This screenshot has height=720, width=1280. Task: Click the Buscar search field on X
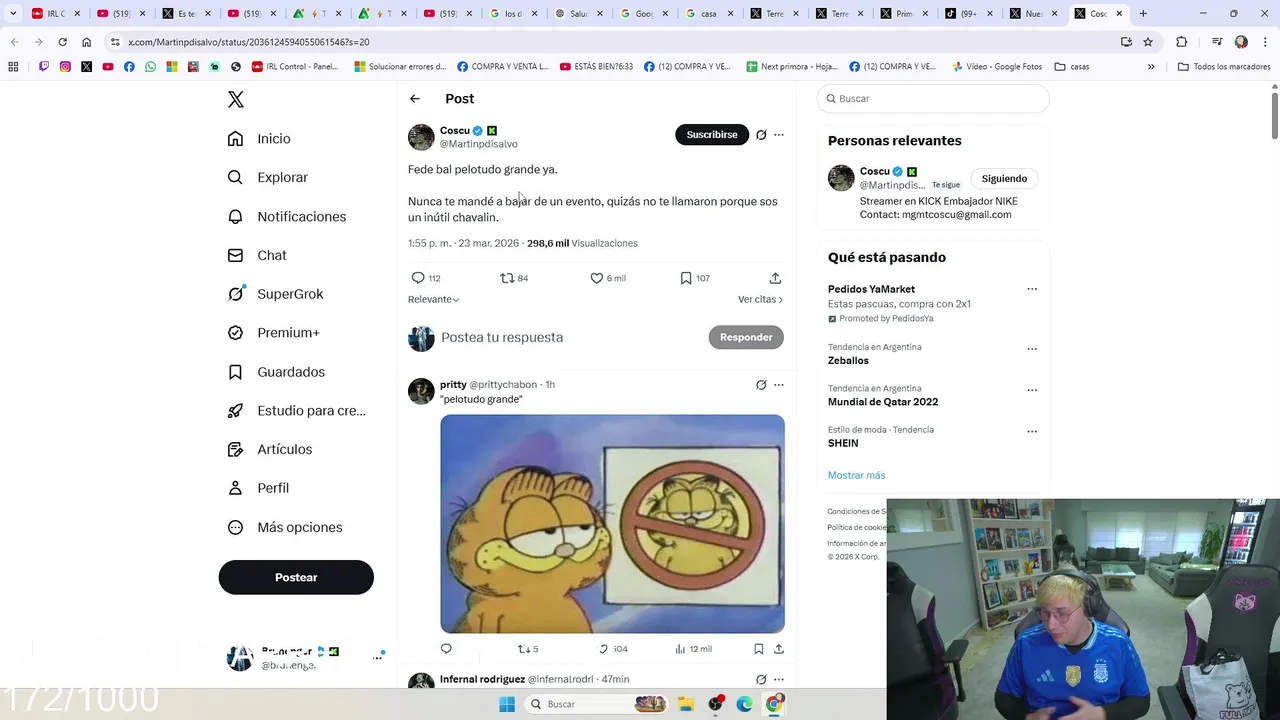point(933,99)
